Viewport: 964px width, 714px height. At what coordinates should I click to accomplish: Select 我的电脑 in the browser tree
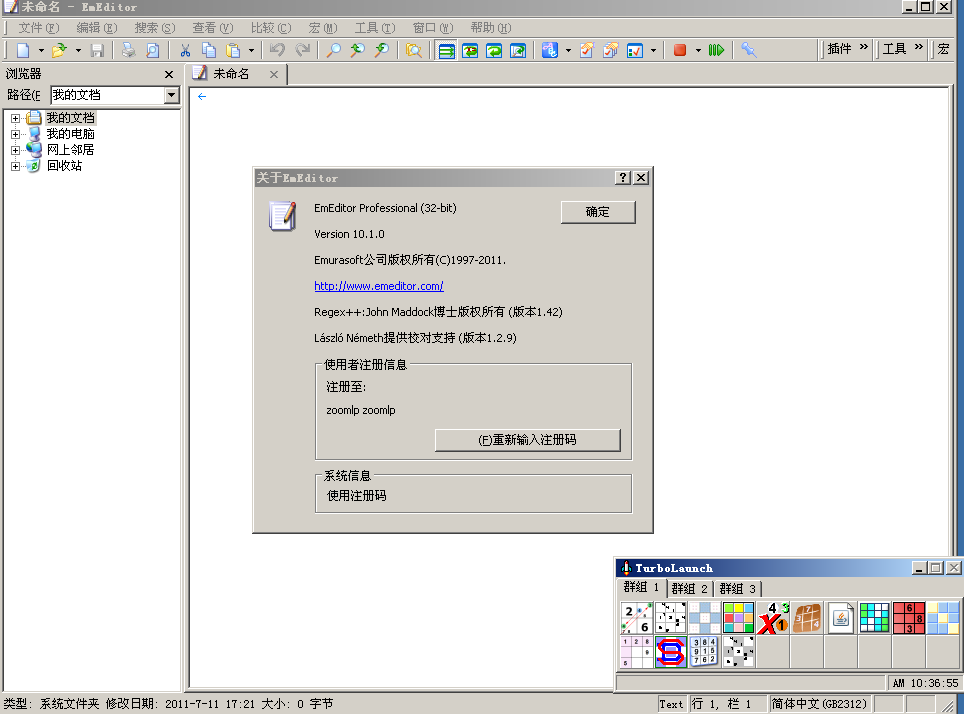(x=71, y=134)
